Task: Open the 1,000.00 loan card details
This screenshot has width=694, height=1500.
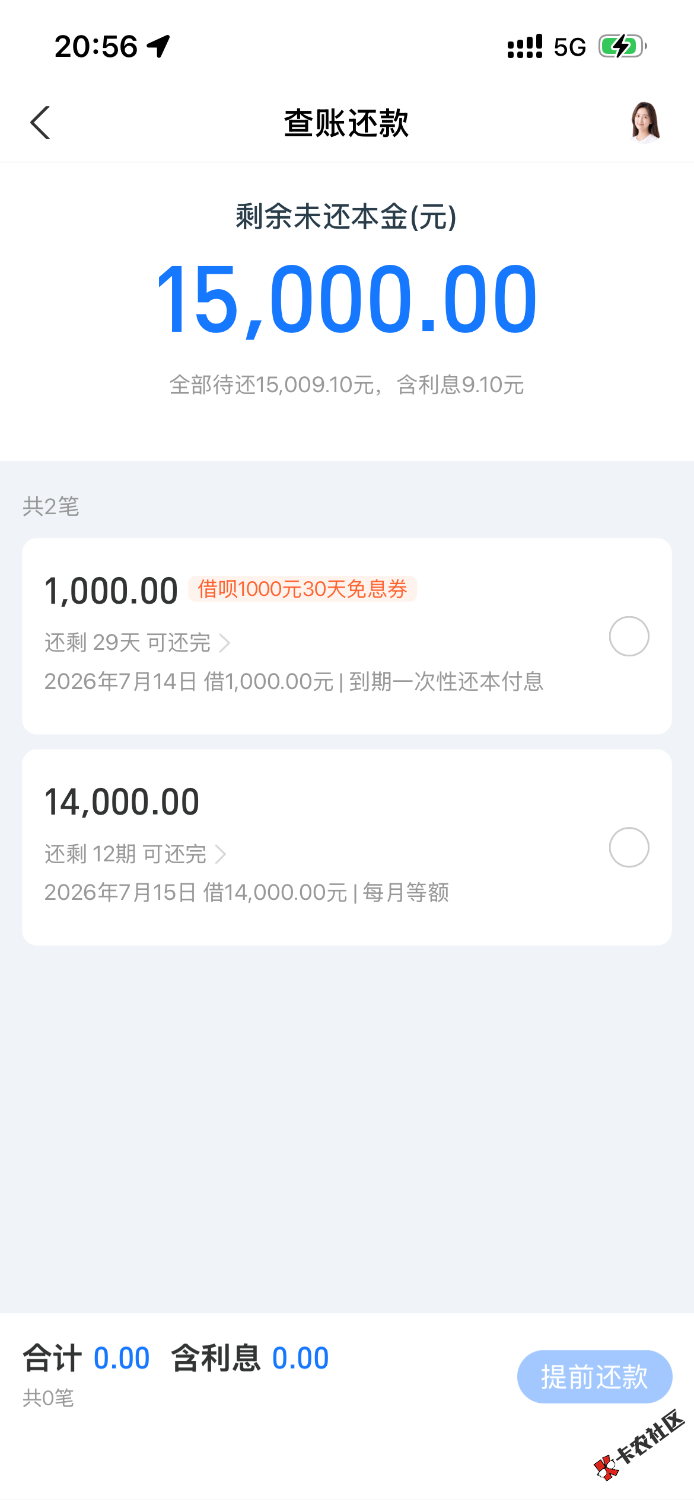Action: click(347, 636)
